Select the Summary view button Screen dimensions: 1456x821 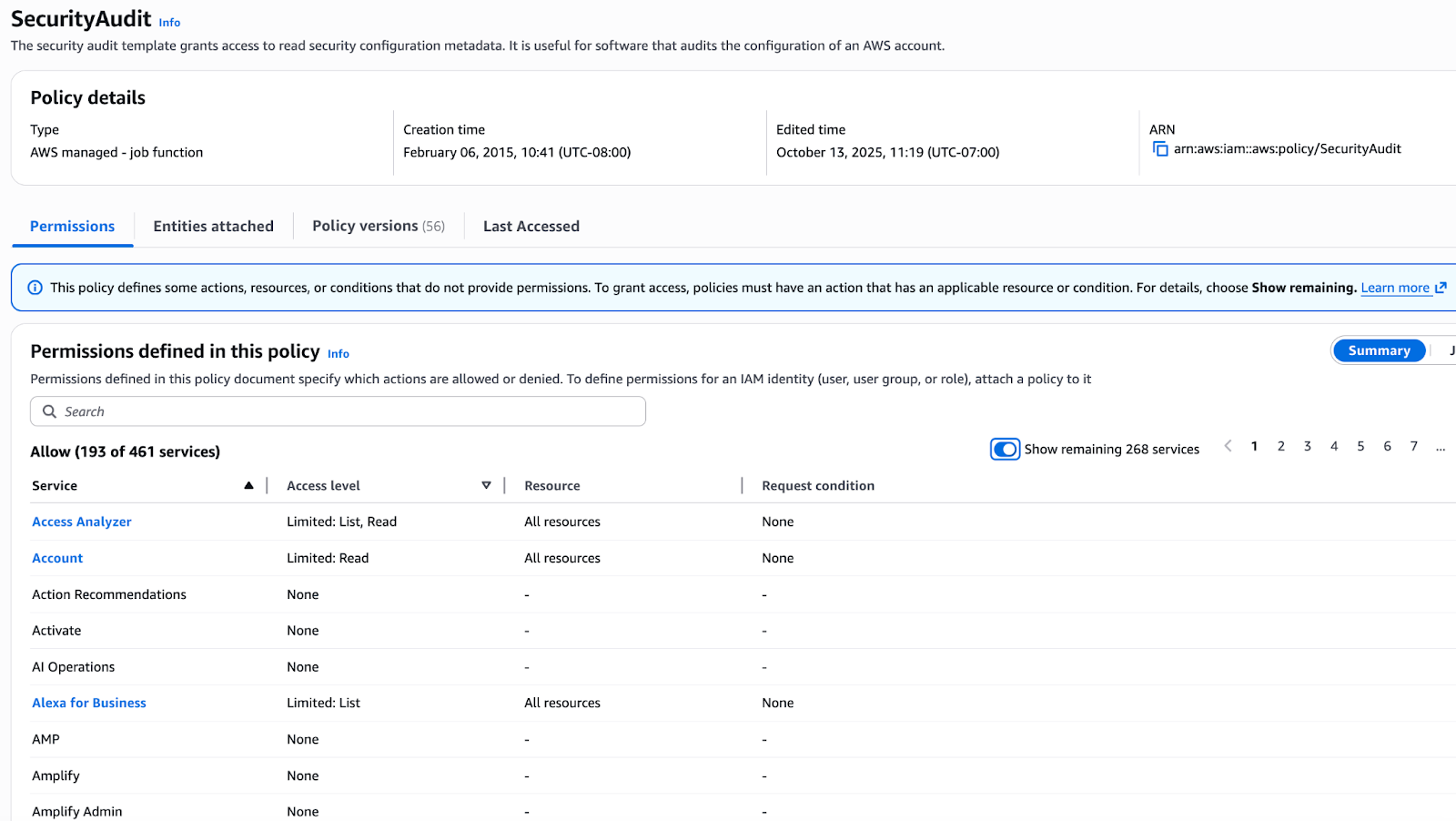1380,350
